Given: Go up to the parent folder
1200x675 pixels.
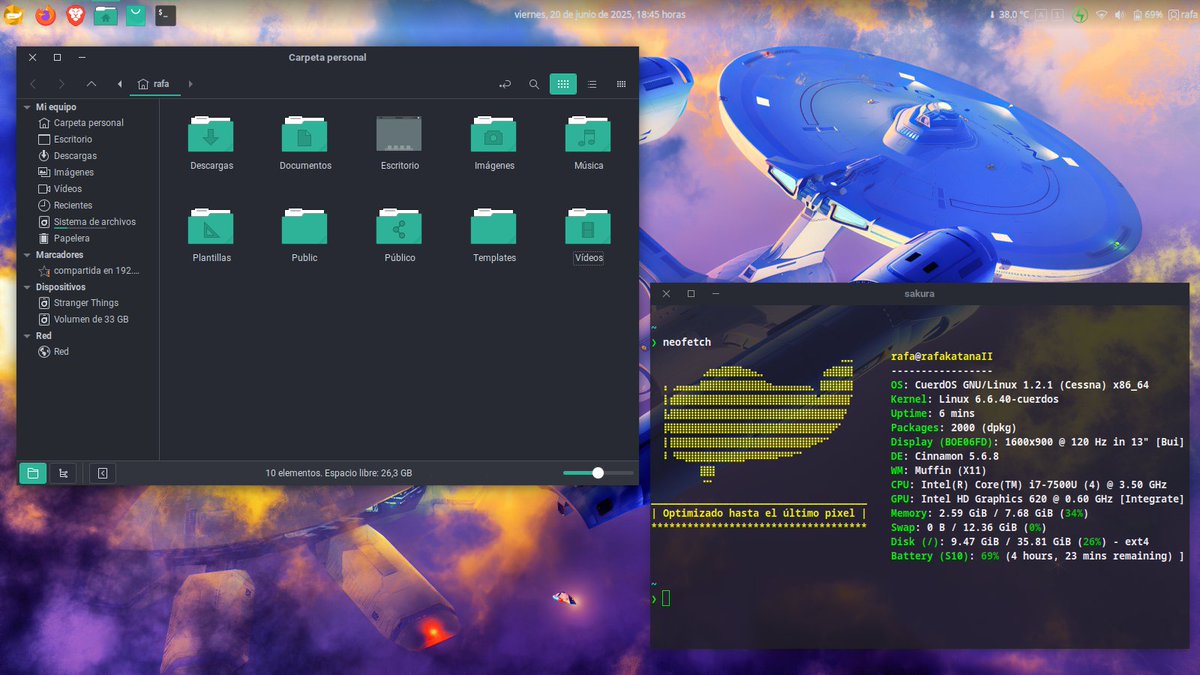Looking at the screenshot, I should pyautogui.click(x=91, y=84).
